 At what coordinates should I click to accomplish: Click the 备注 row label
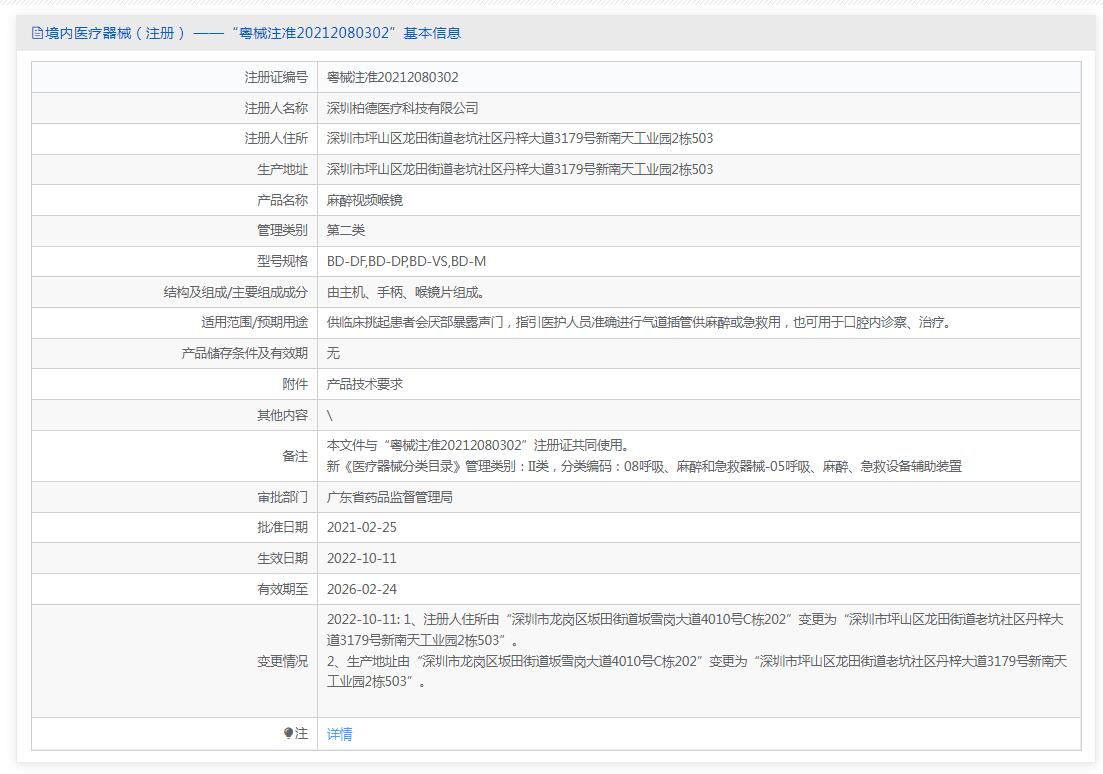point(294,456)
